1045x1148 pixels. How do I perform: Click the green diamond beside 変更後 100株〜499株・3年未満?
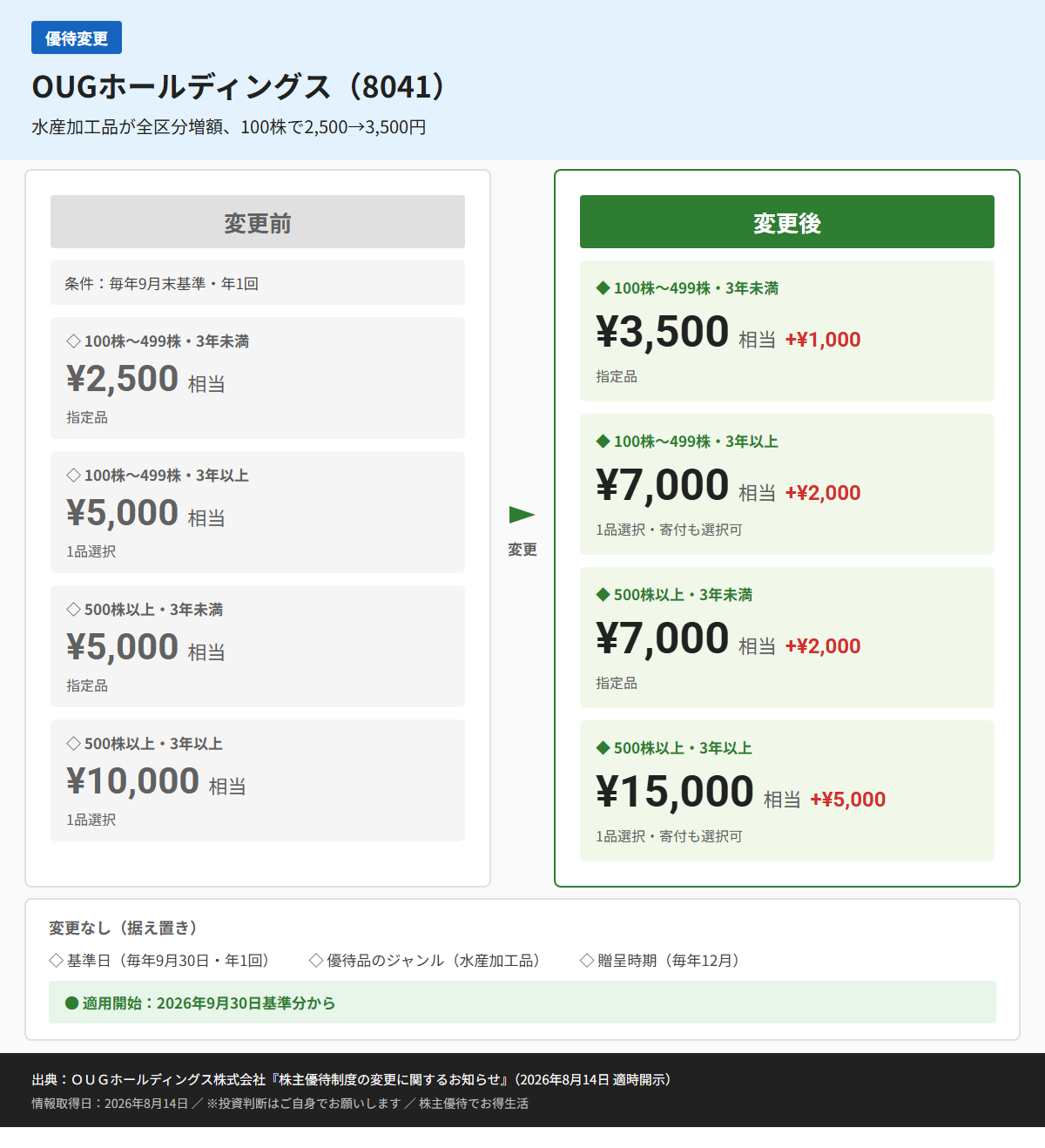[603, 288]
